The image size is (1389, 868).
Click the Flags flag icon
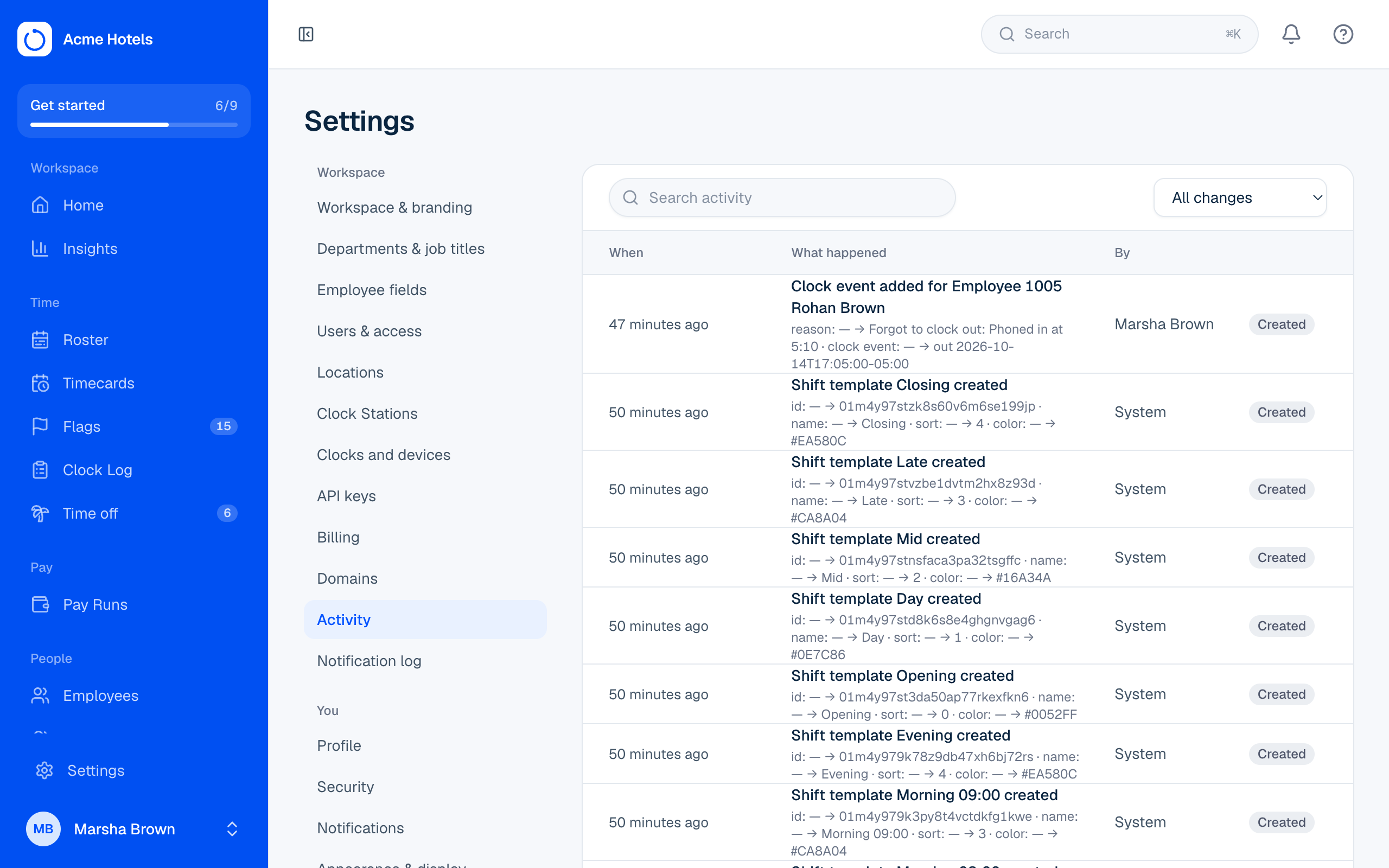[x=40, y=426]
